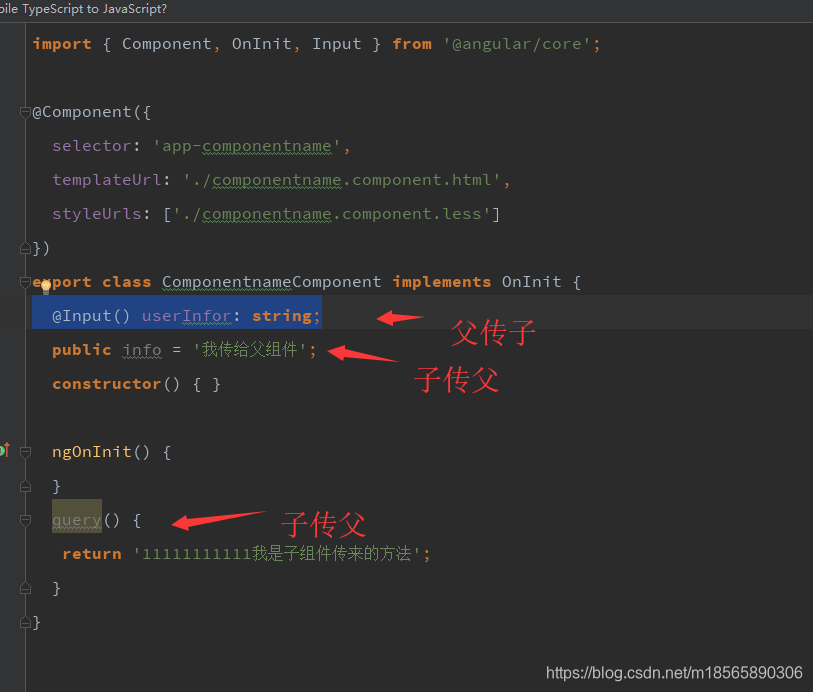Click 'Component' in the import statement
The image size is (813, 692).
tap(166, 44)
